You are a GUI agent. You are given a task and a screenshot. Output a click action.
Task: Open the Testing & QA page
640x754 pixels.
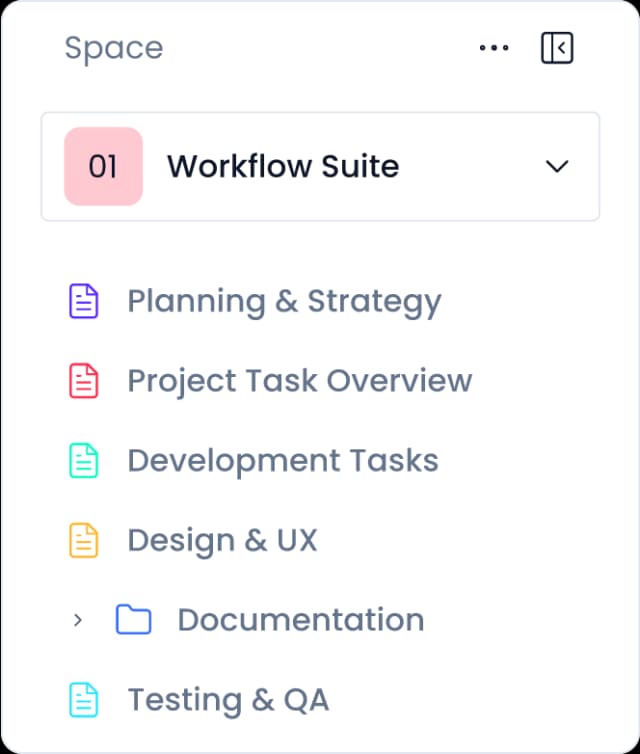pos(228,700)
